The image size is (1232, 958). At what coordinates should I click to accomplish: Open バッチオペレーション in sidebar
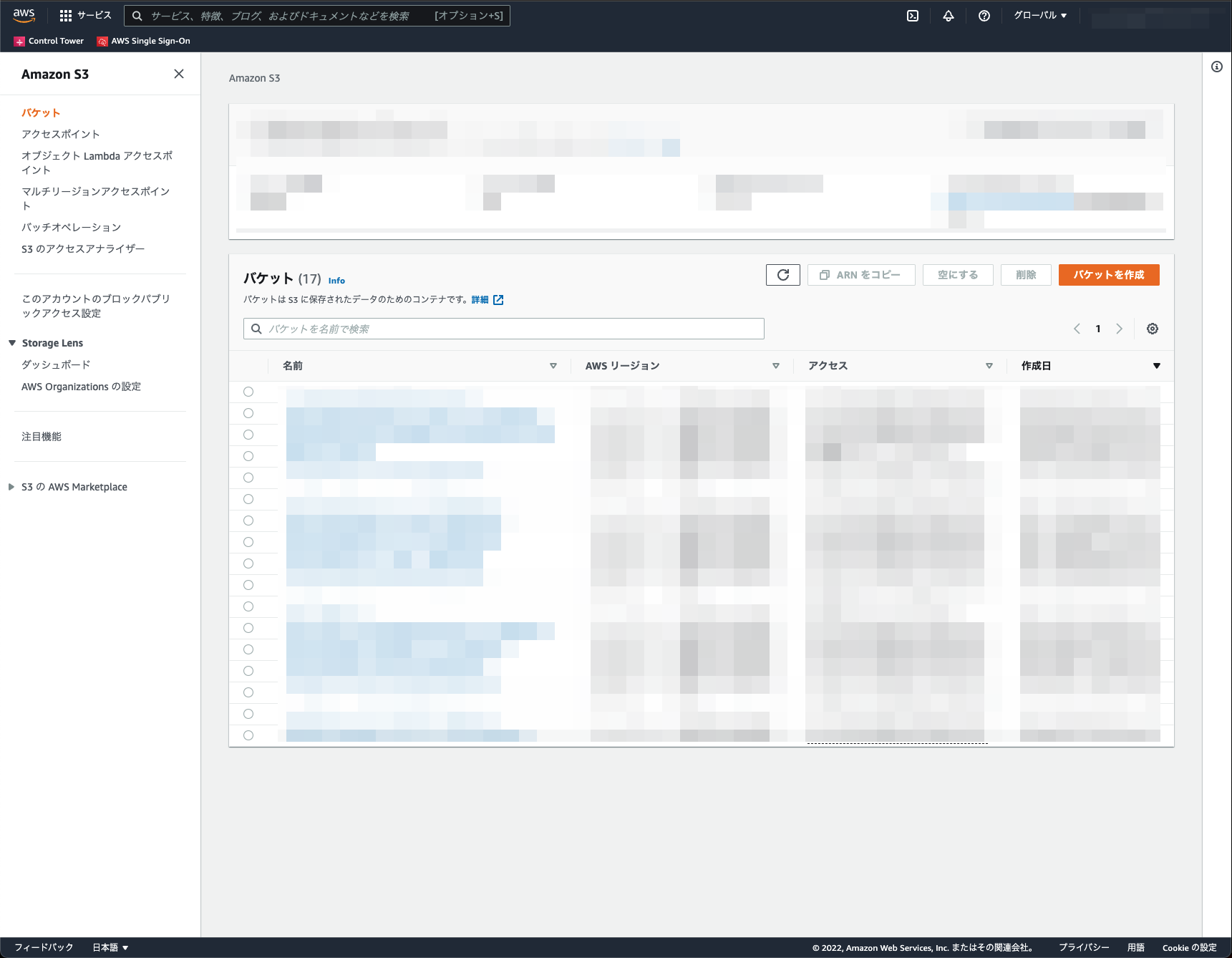(71, 227)
